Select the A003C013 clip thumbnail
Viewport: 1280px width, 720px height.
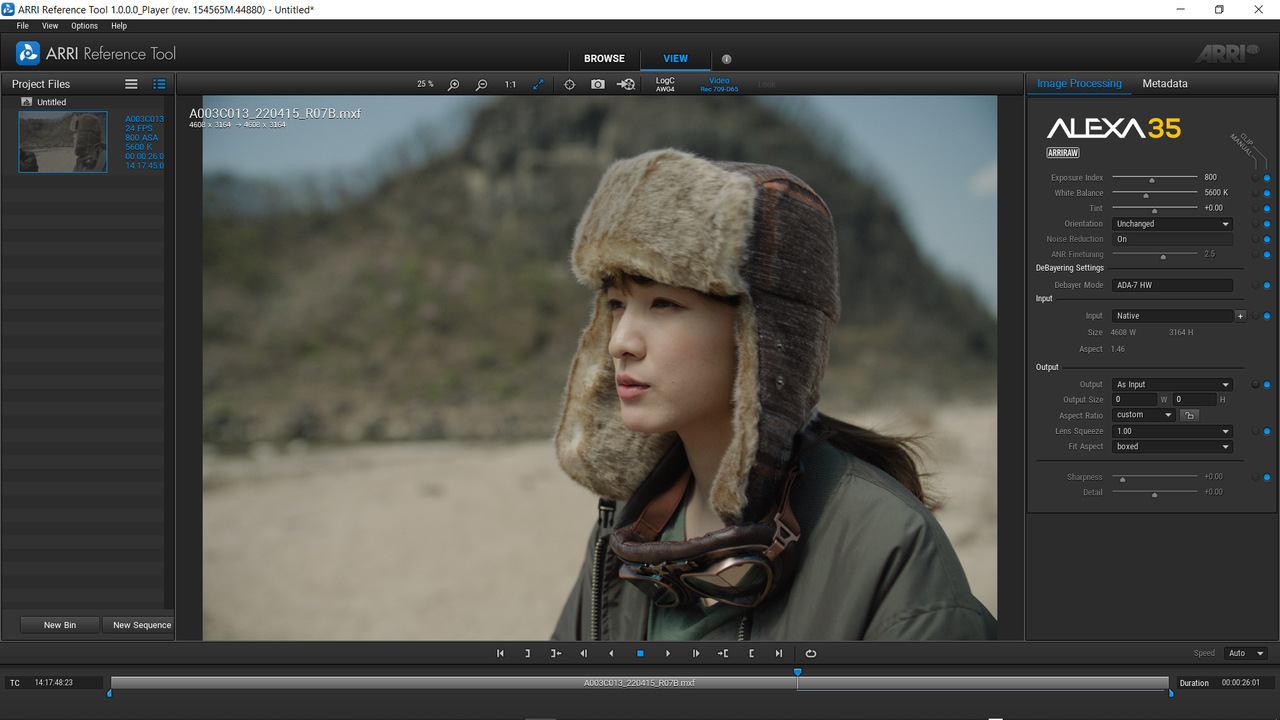coord(63,142)
